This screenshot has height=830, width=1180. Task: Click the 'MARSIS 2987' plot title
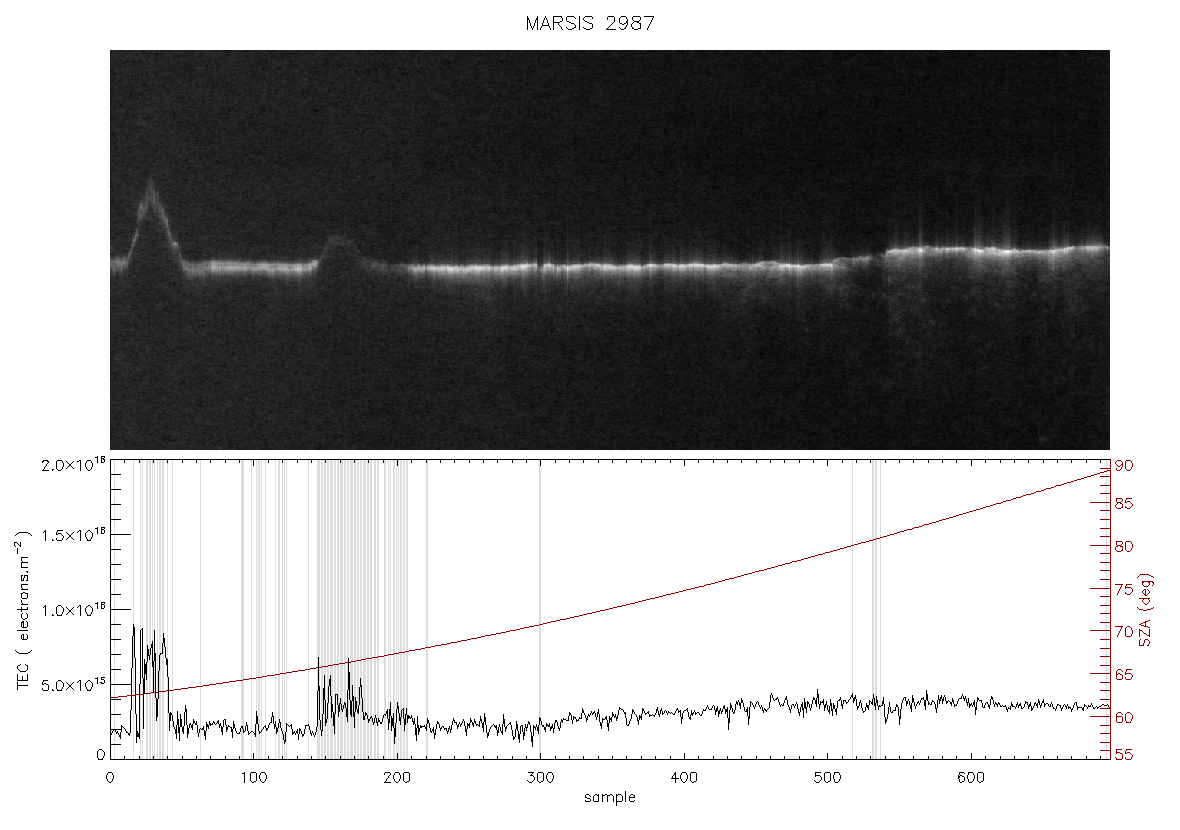tap(590, 23)
